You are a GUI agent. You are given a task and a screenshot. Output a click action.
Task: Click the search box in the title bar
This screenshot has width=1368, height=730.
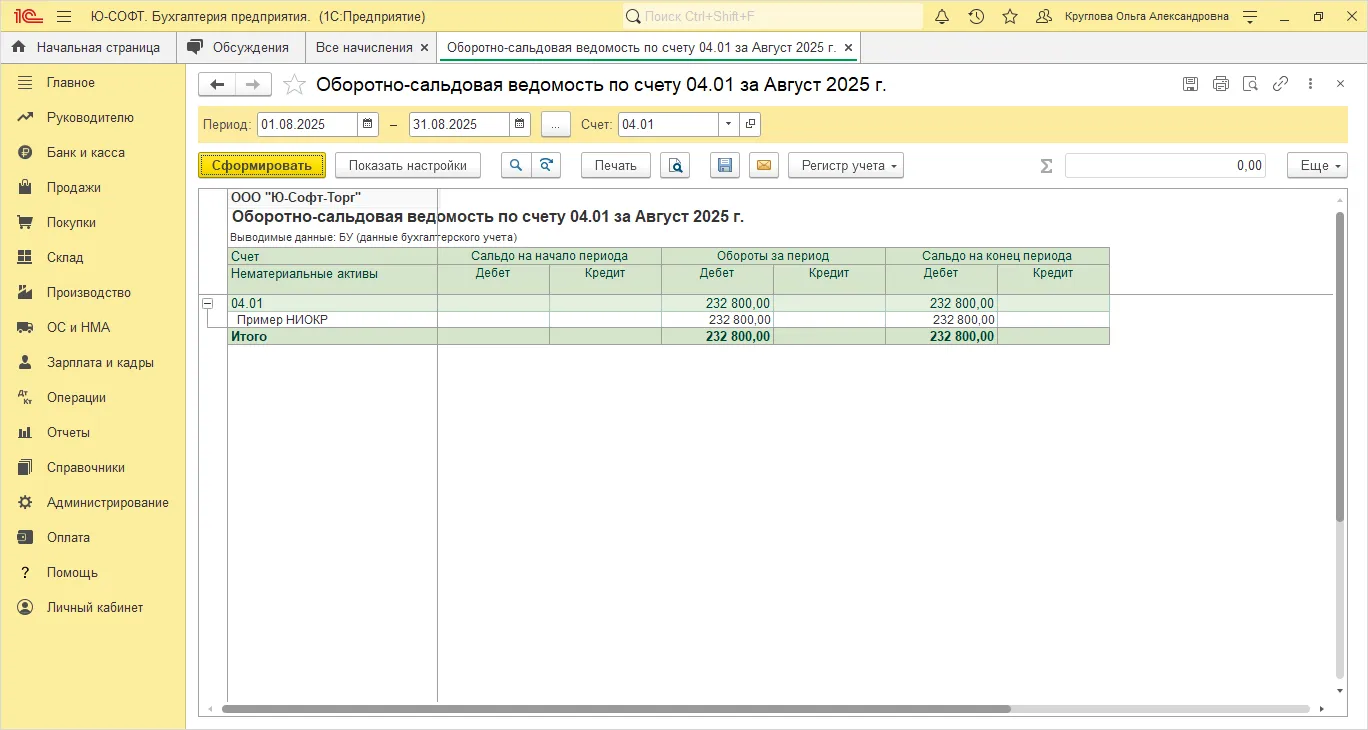[x=772, y=16]
